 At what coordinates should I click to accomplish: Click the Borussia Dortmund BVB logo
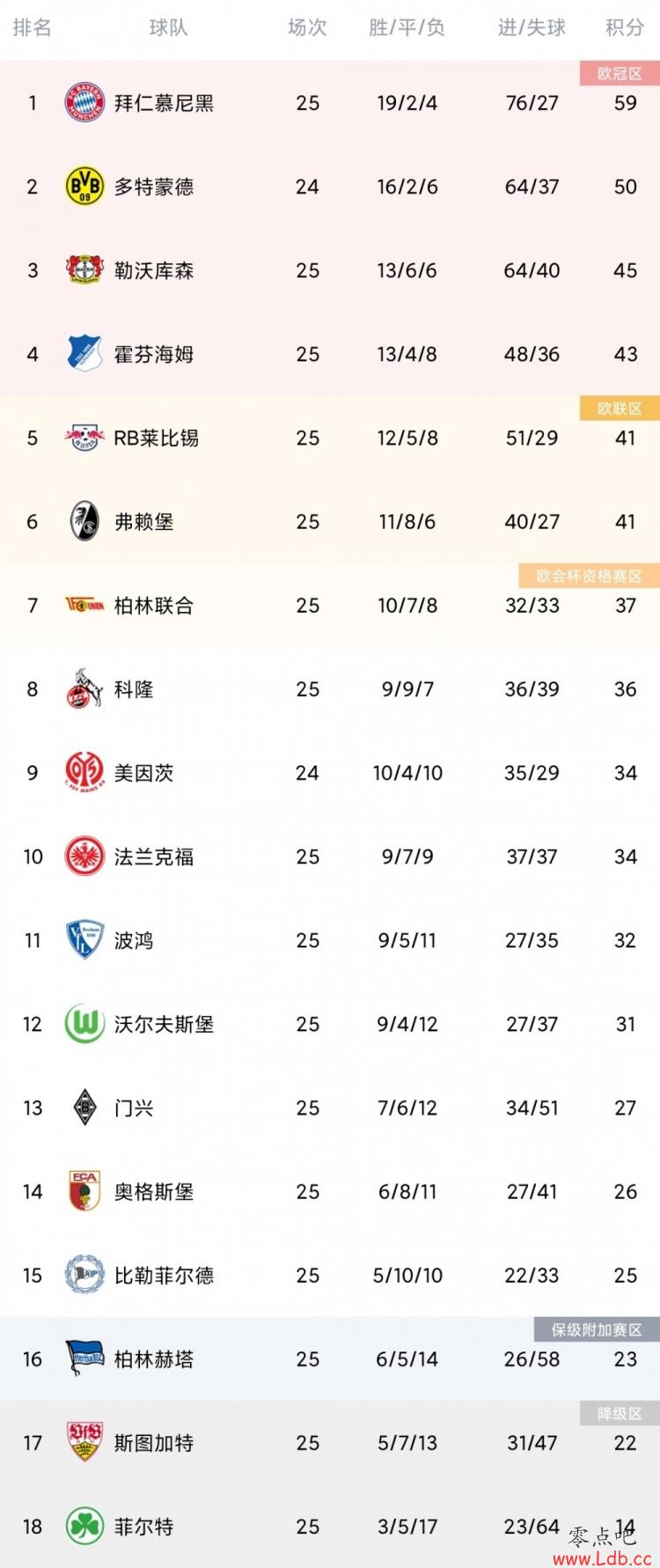(84, 187)
